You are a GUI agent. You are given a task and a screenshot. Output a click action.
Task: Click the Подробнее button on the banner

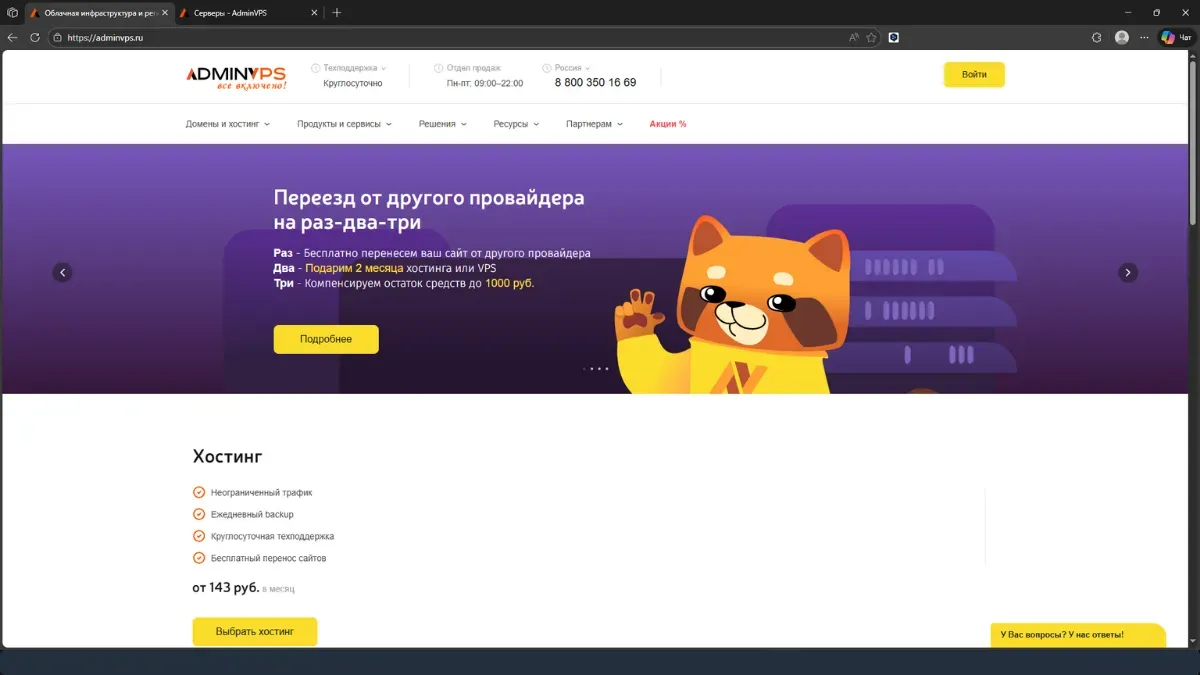pos(326,339)
